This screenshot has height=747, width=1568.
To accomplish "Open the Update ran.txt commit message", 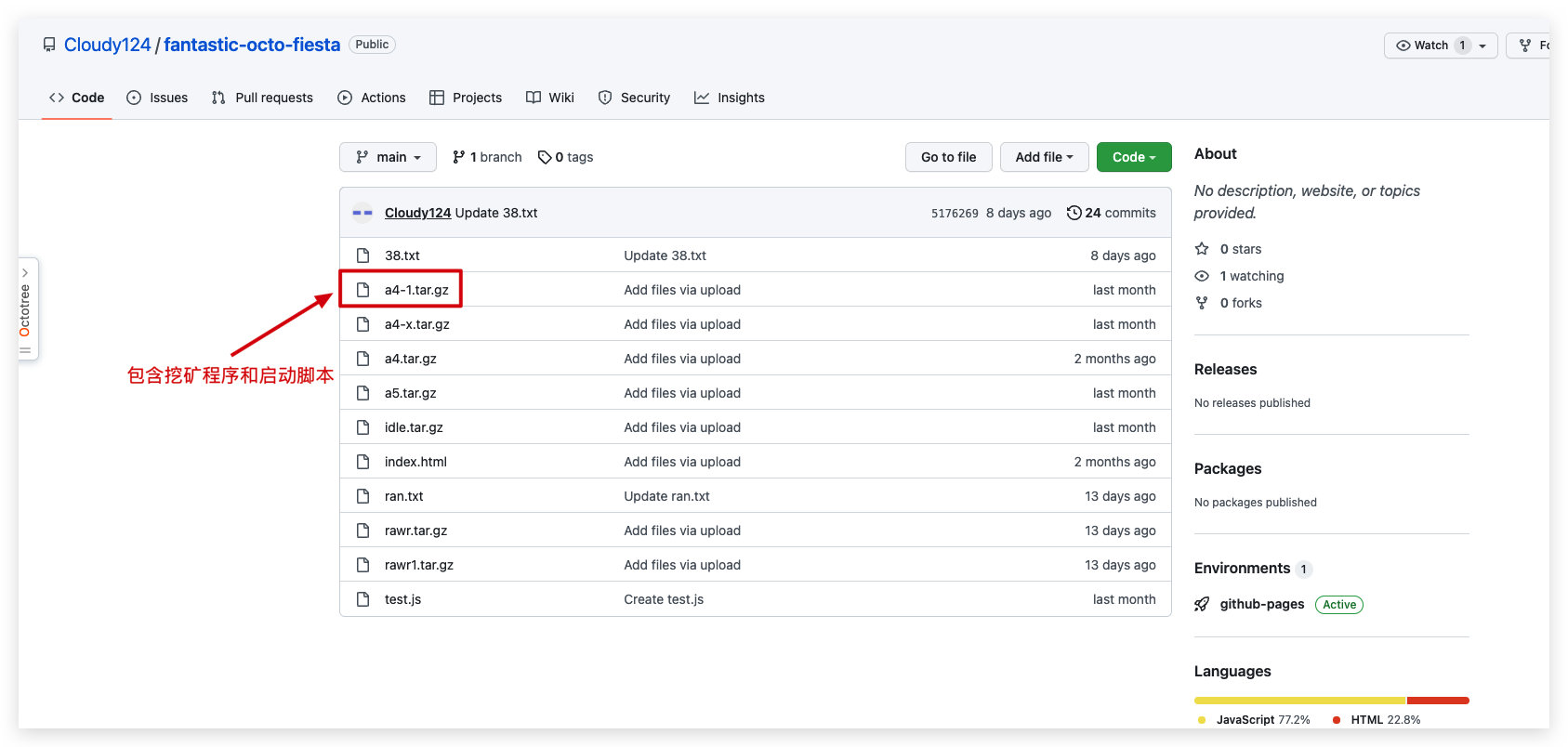I will 666,496.
